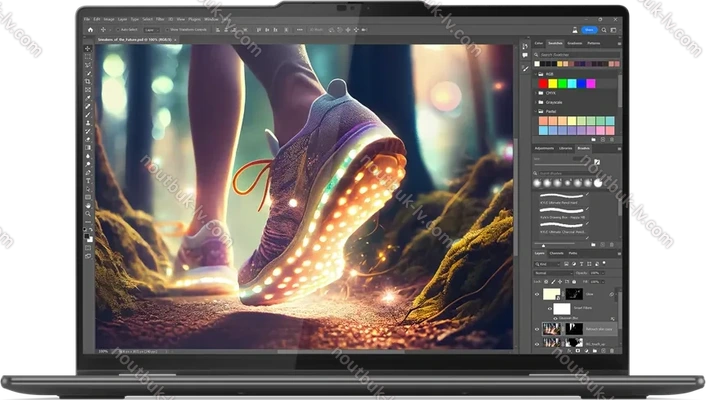Open the Normal blend mode dropdown
This screenshot has width=706, height=400.
click(553, 272)
